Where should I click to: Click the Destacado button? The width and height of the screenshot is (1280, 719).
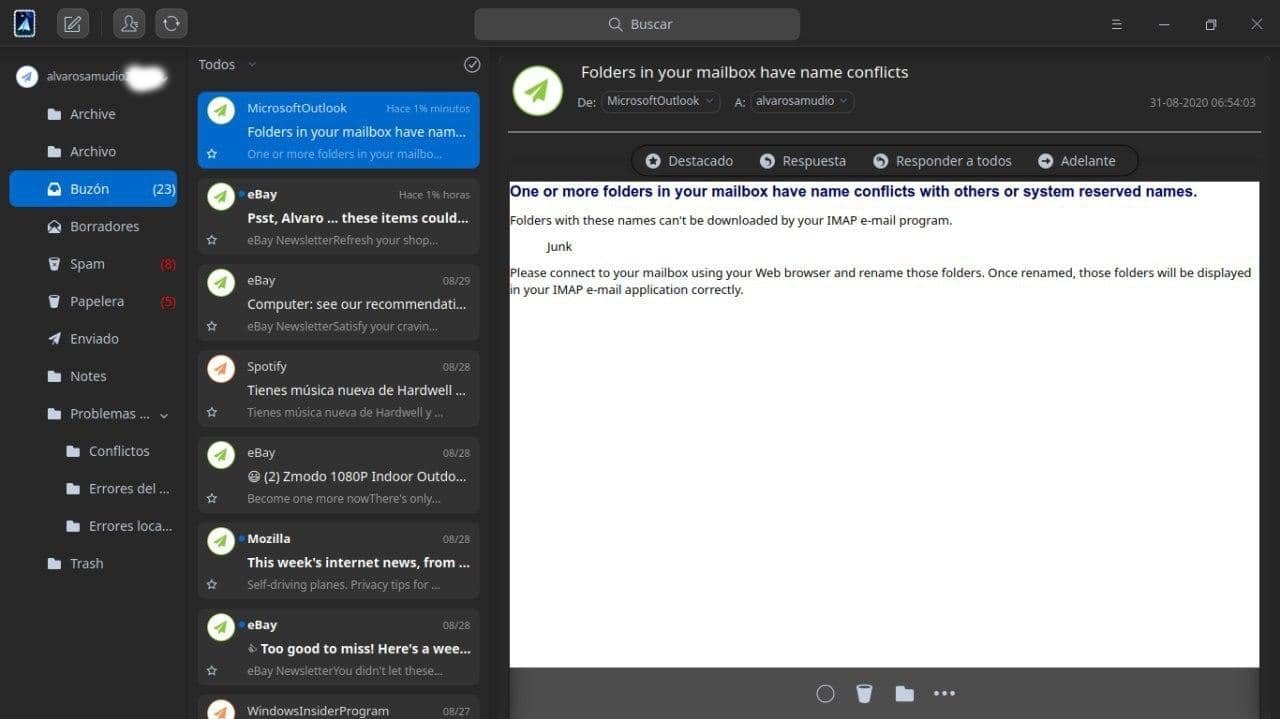(689, 161)
